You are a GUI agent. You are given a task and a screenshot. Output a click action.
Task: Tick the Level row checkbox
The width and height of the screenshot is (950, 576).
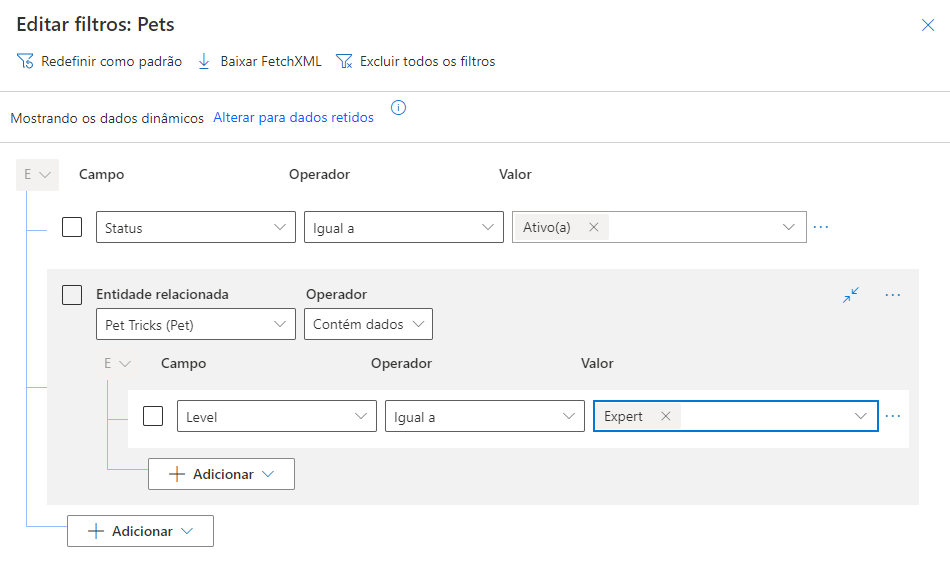pyautogui.click(x=153, y=416)
